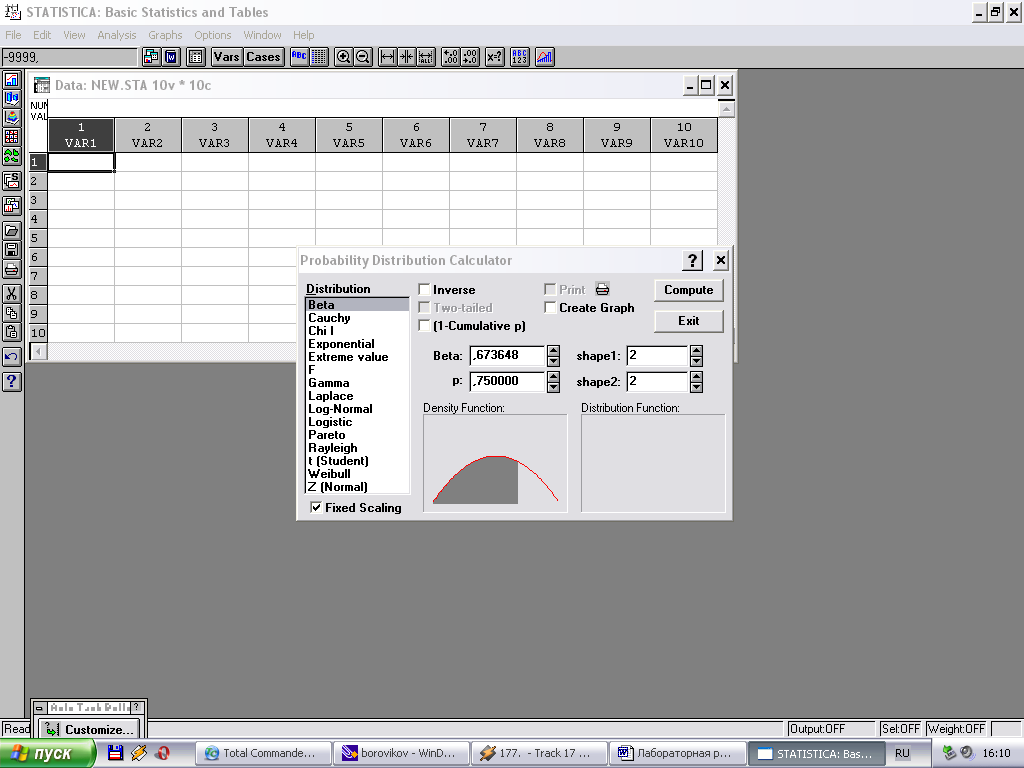Image resolution: width=1024 pixels, height=768 pixels.
Task: Check the Create Graph option
Action: pos(551,307)
